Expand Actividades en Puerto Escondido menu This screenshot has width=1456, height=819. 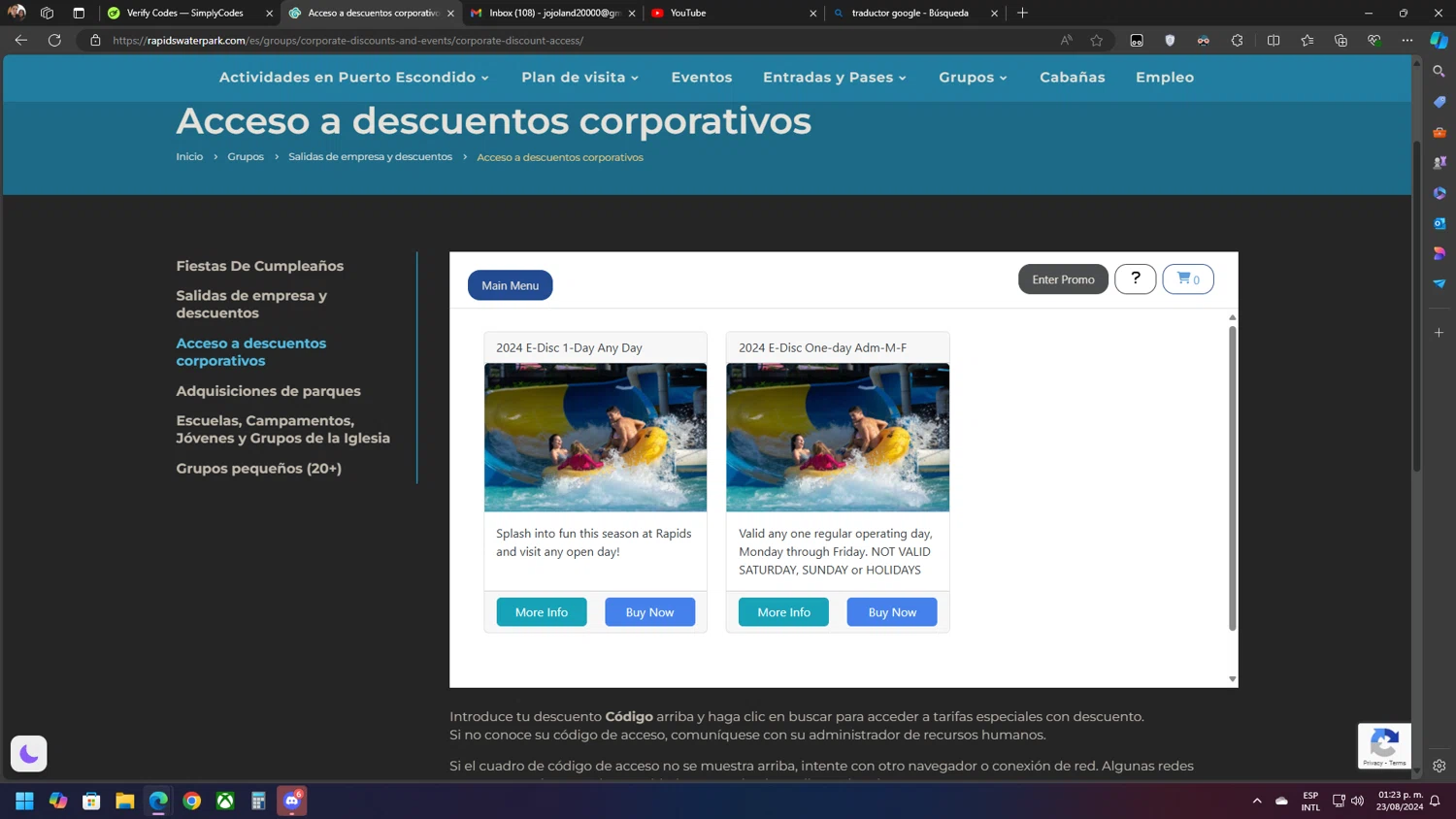[353, 78]
